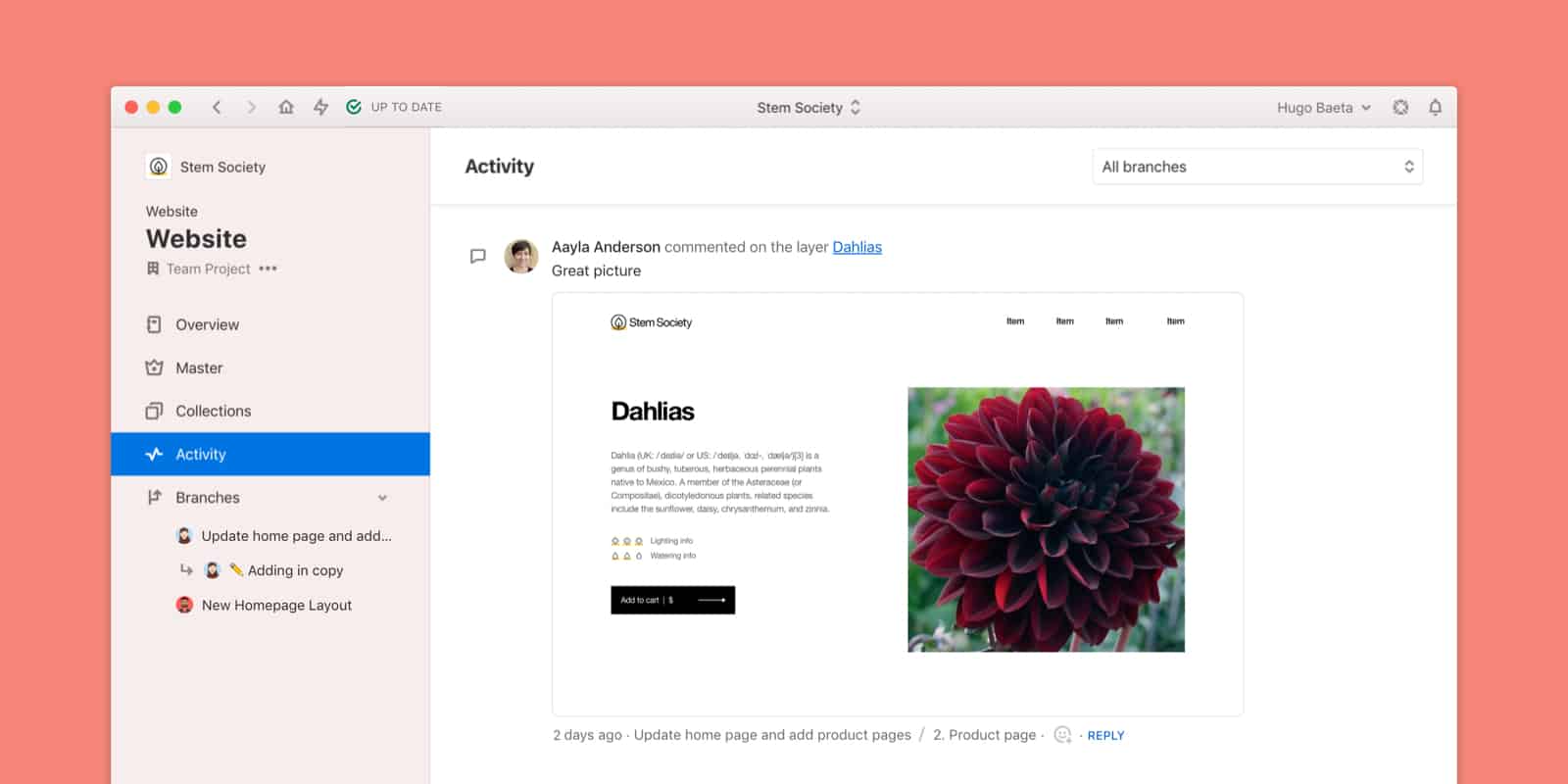1568x784 pixels.
Task: Open the Master branch
Action: [x=270, y=367]
